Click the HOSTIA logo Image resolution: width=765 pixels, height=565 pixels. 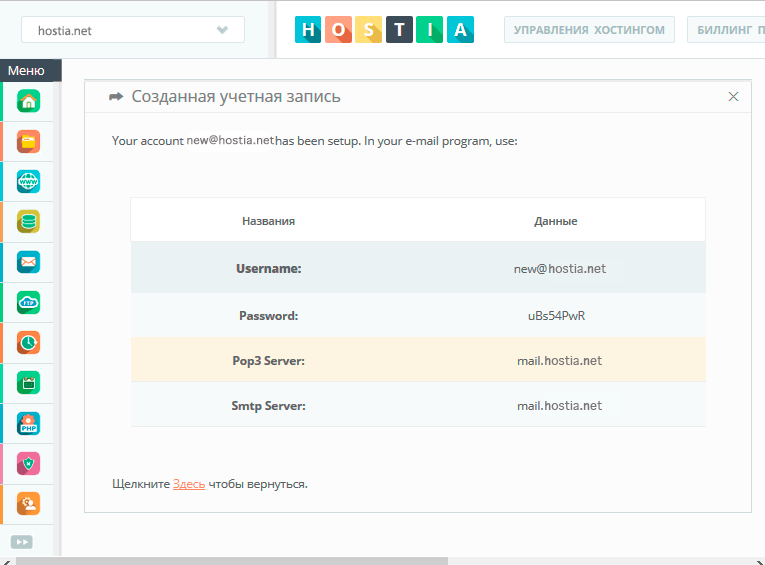pos(384,30)
